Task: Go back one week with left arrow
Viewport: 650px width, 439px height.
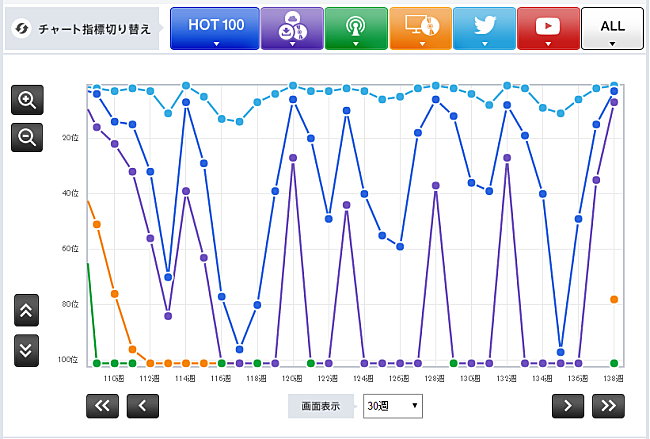Action: [x=142, y=405]
